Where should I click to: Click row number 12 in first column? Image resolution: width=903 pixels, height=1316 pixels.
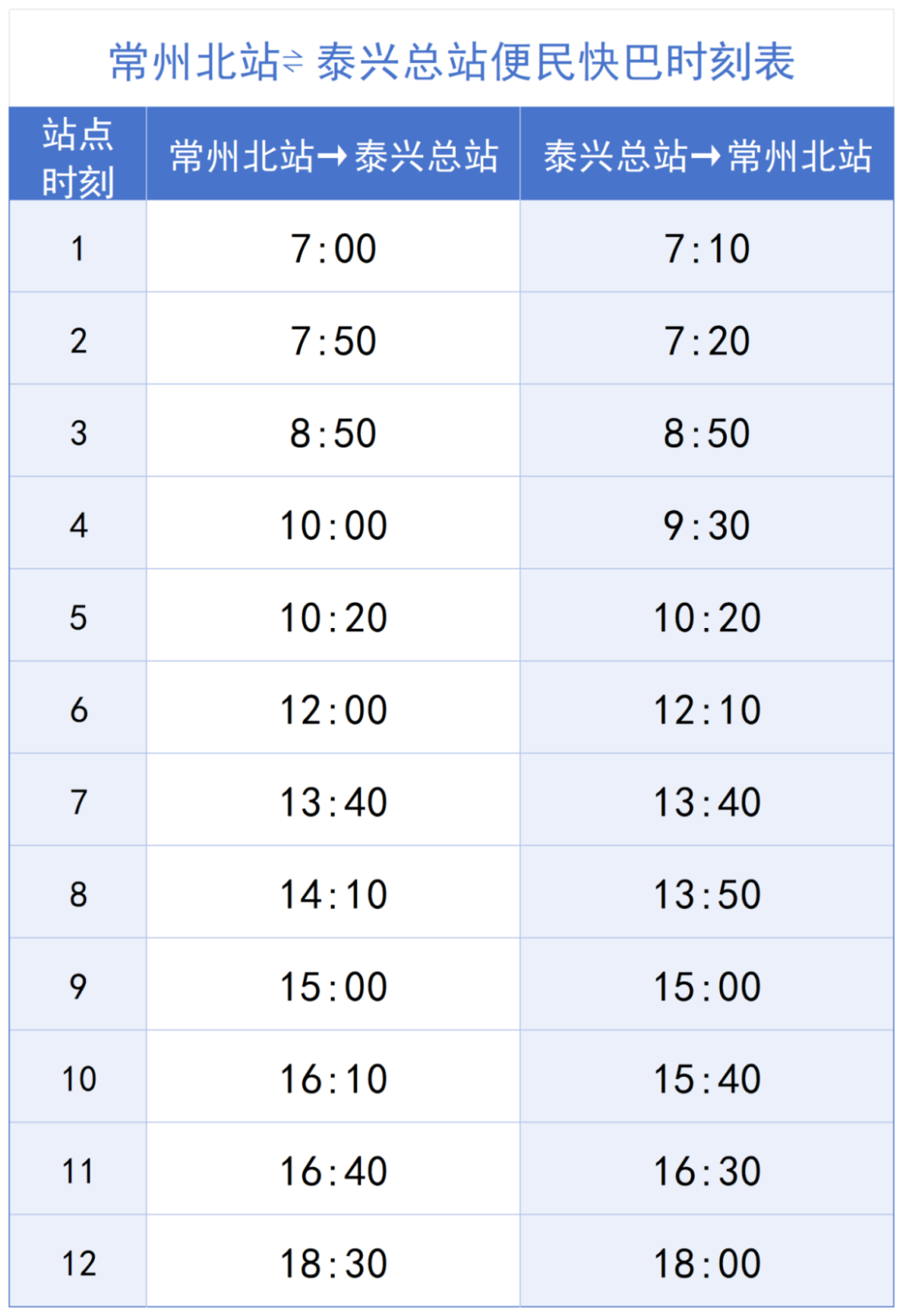pyautogui.click(x=78, y=1263)
